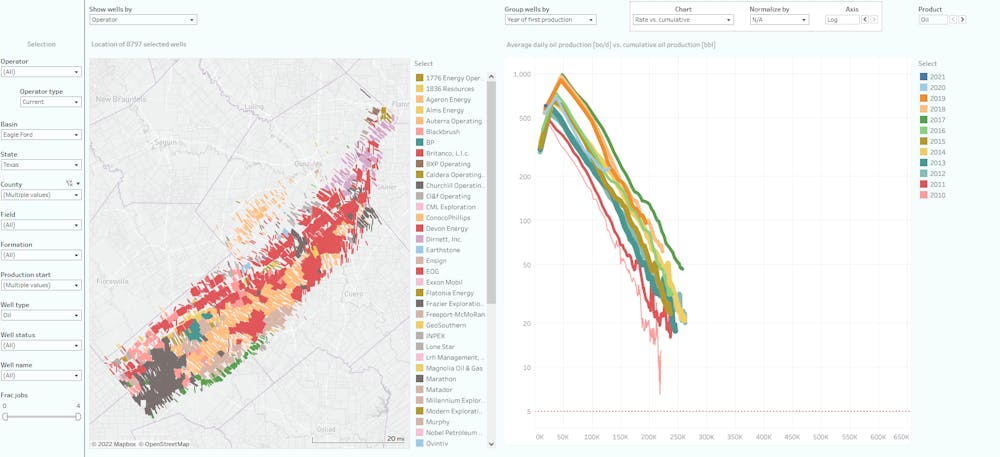The image size is (1000, 457).
Task: Open the Group wells by dropdown
Action: pyautogui.click(x=550, y=20)
